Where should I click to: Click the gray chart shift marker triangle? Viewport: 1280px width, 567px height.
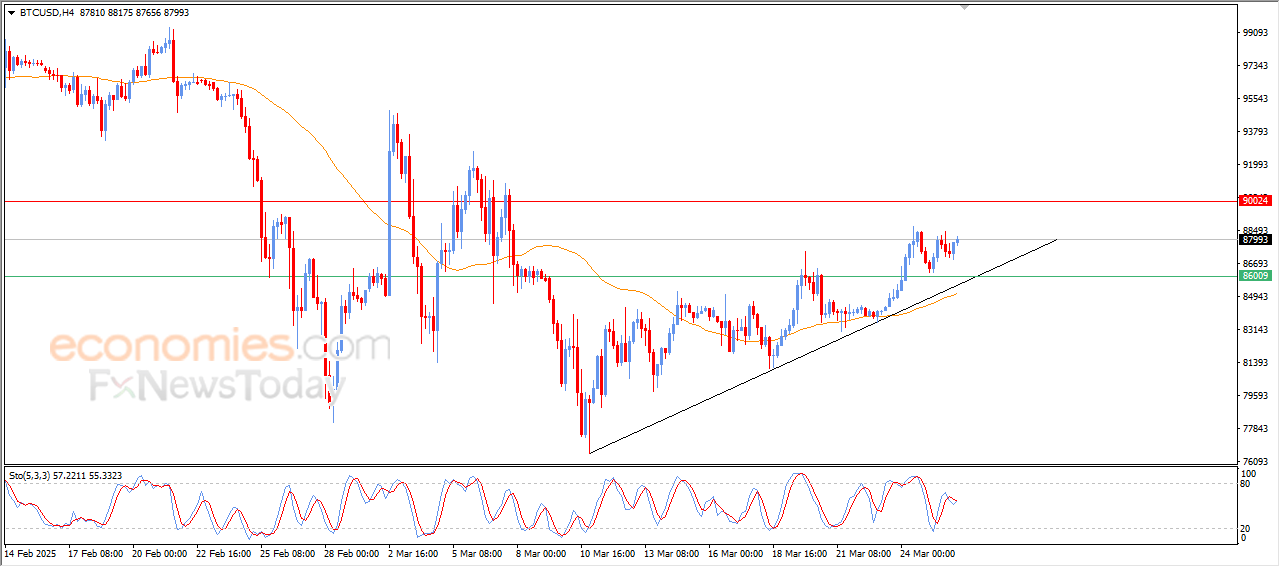coord(964,7)
